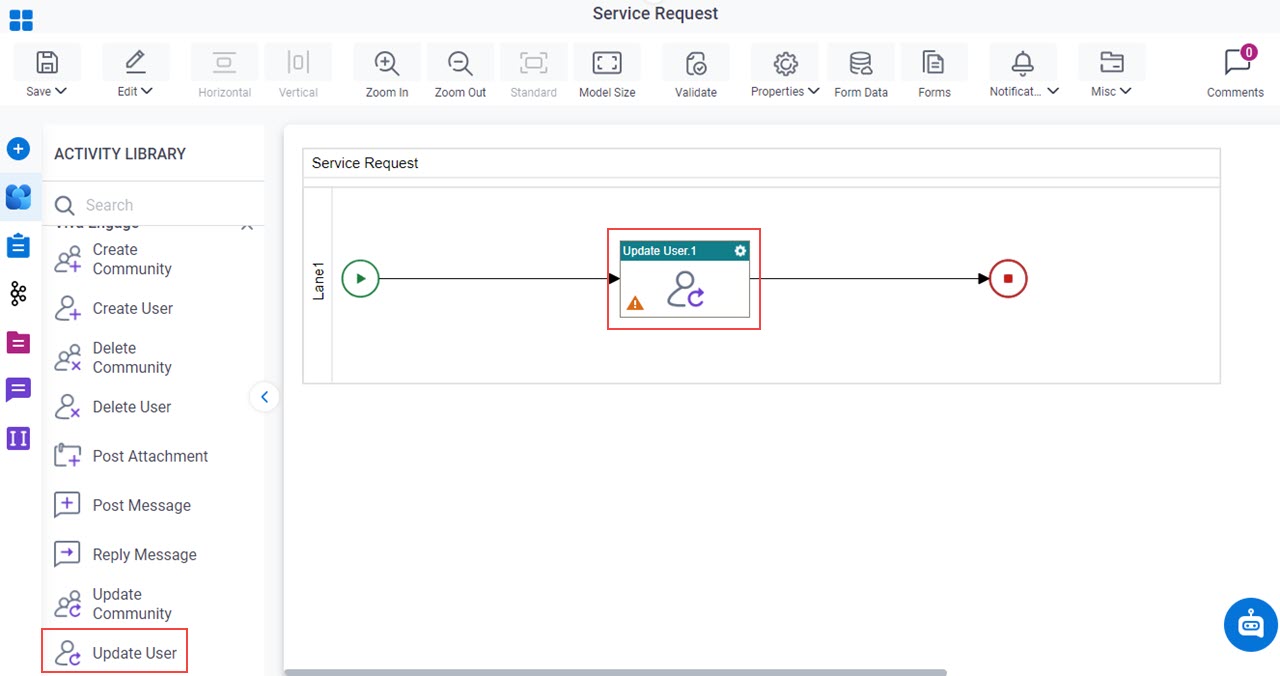1280x676 pixels.
Task: Select the Update User.1 activity shape
Action: [685, 279]
